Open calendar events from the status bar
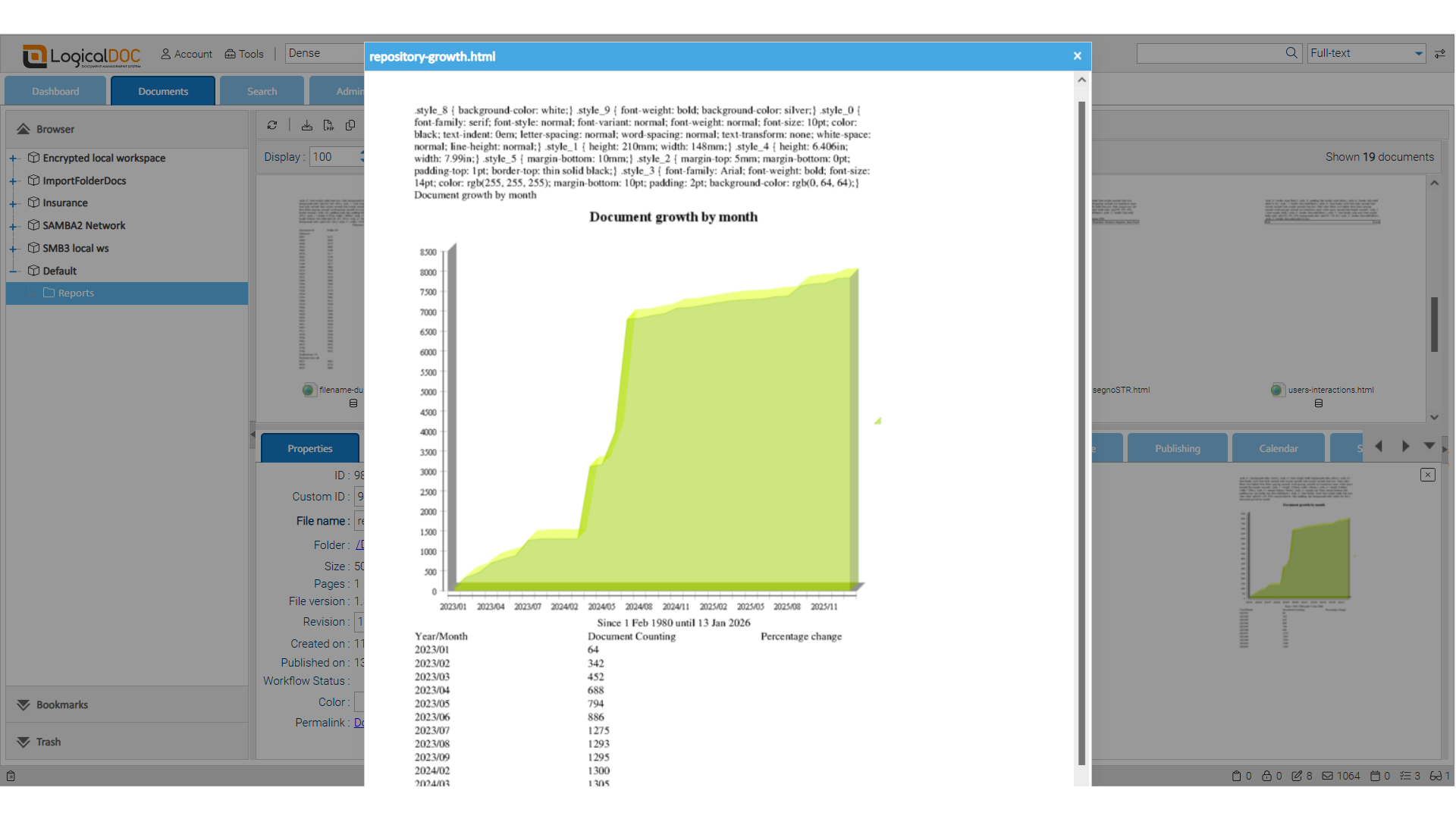 pos(1376,776)
